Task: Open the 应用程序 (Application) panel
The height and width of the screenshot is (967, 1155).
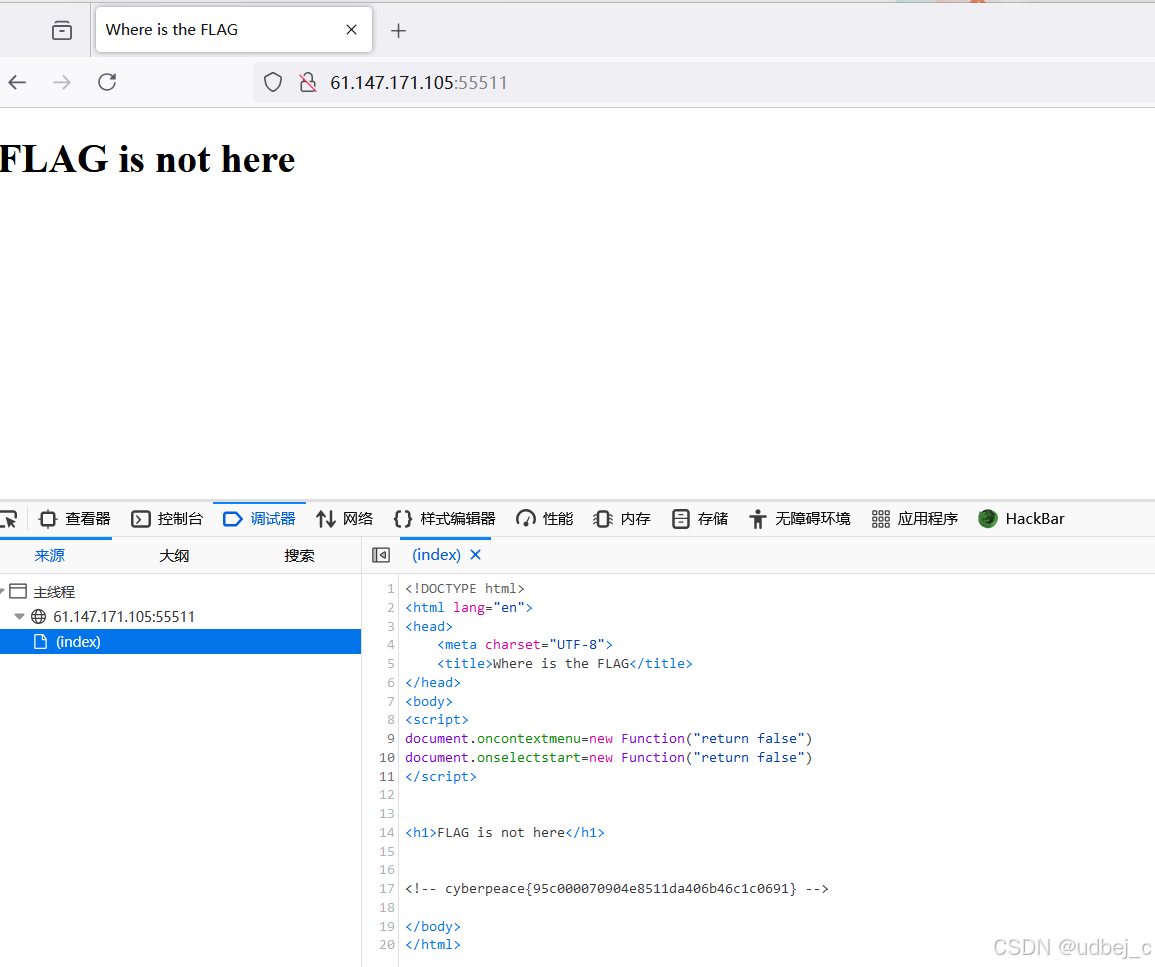Action: click(x=914, y=518)
